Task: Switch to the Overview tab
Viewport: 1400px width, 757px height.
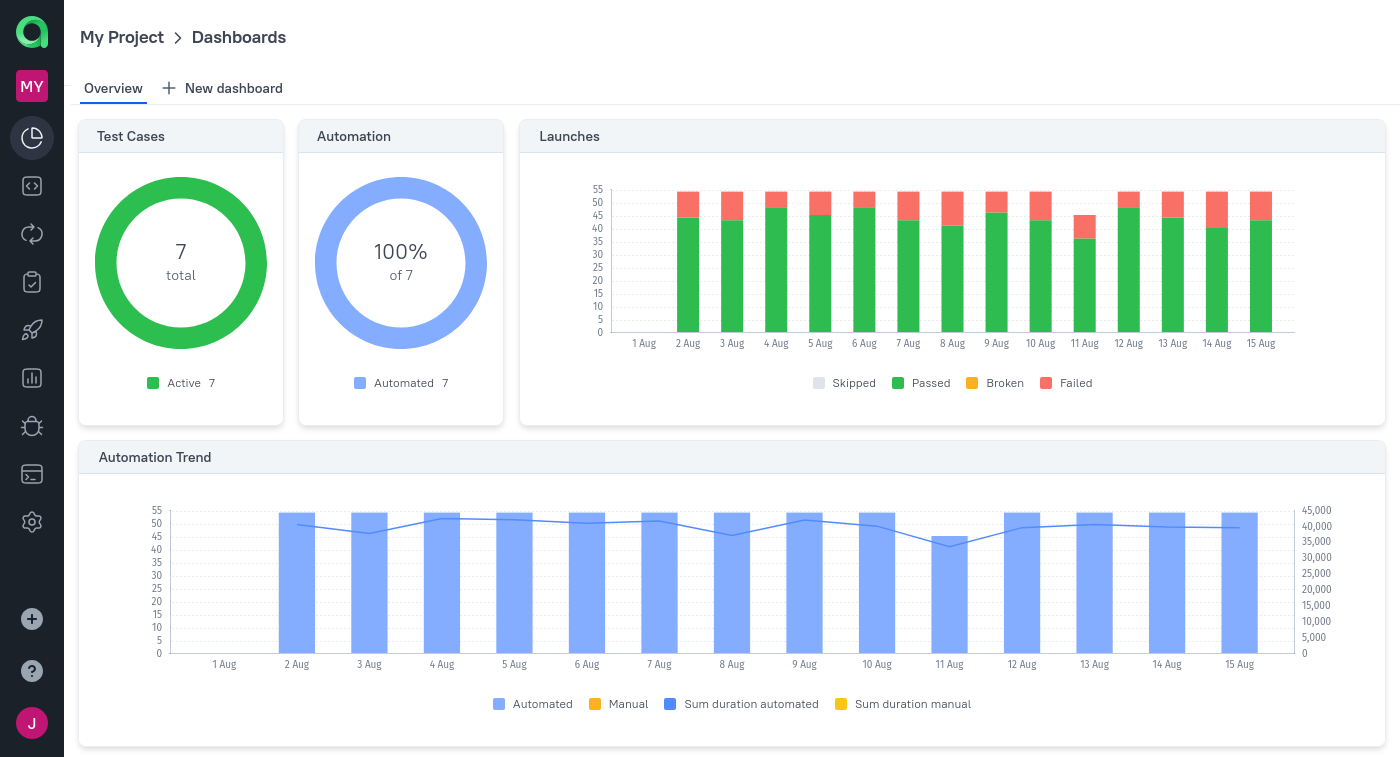Action: [x=113, y=88]
